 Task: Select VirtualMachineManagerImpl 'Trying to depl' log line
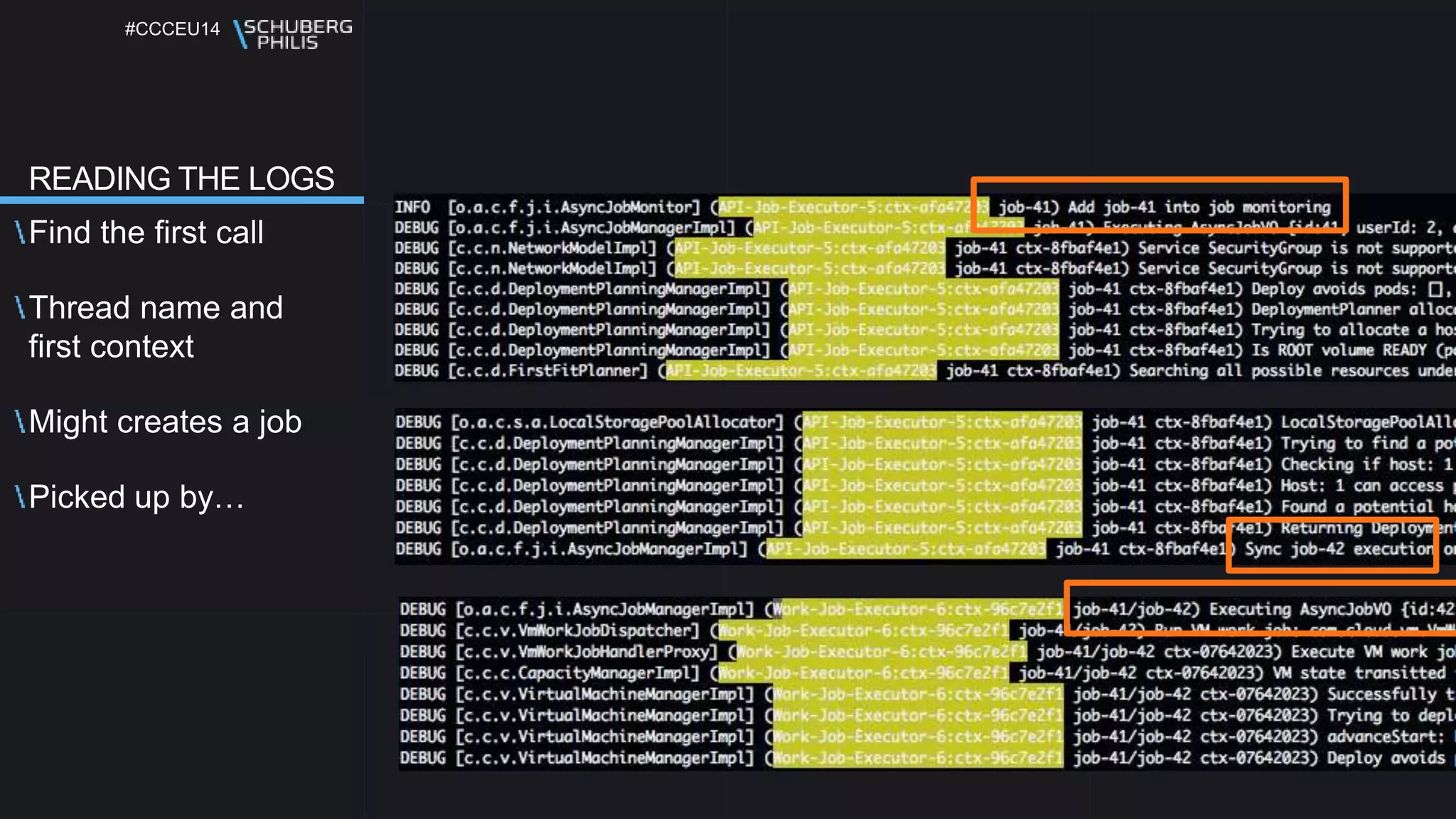tap(928, 716)
